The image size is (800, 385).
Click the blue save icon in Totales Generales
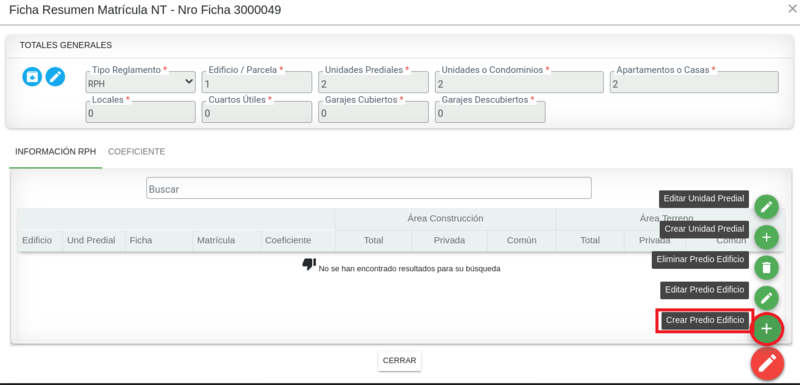tap(32, 77)
